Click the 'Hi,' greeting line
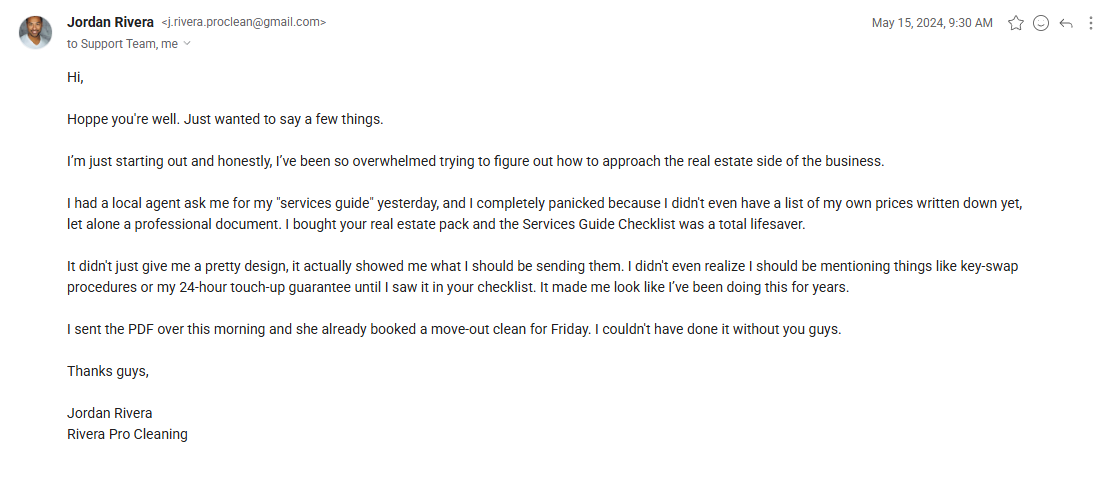The image size is (1113, 490). click(x=75, y=77)
